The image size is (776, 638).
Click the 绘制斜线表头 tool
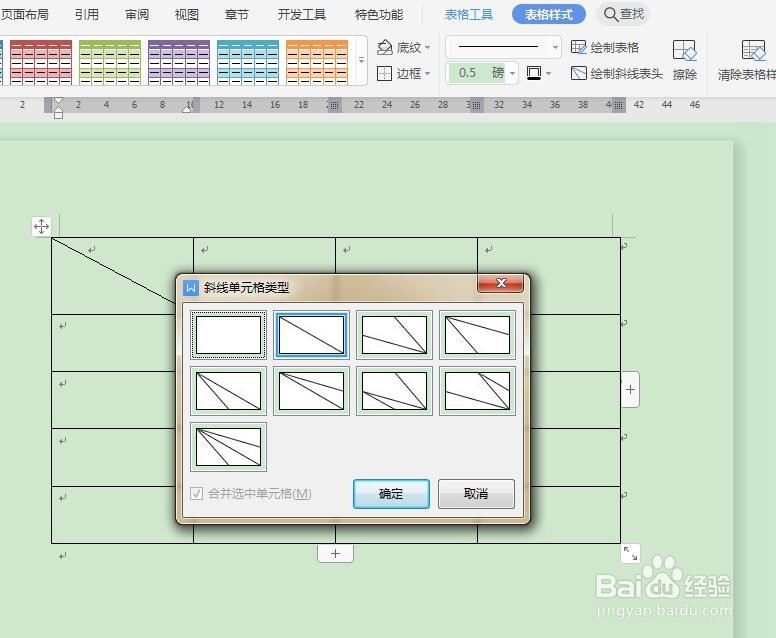click(x=617, y=74)
